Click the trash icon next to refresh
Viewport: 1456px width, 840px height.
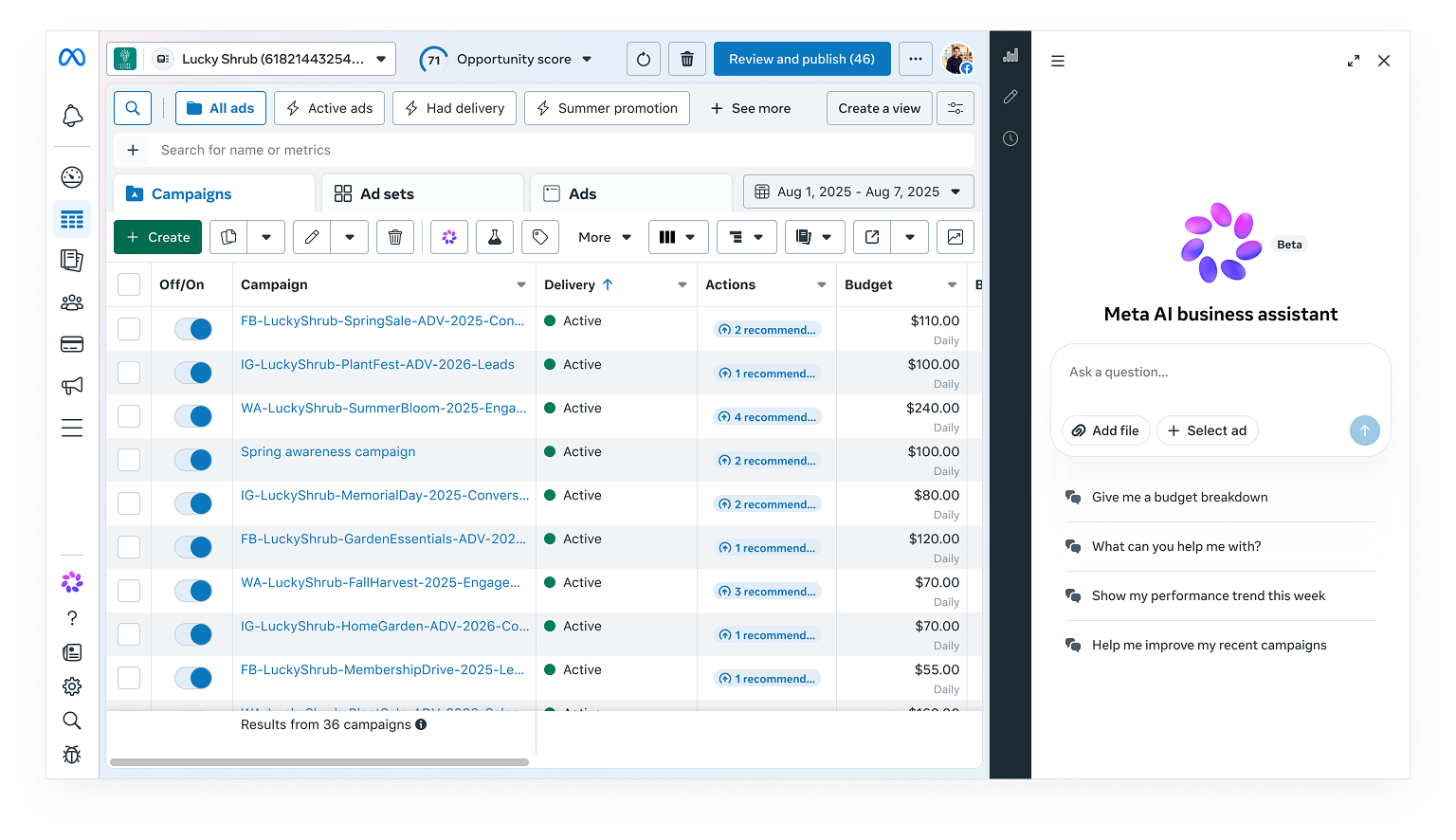coord(687,59)
